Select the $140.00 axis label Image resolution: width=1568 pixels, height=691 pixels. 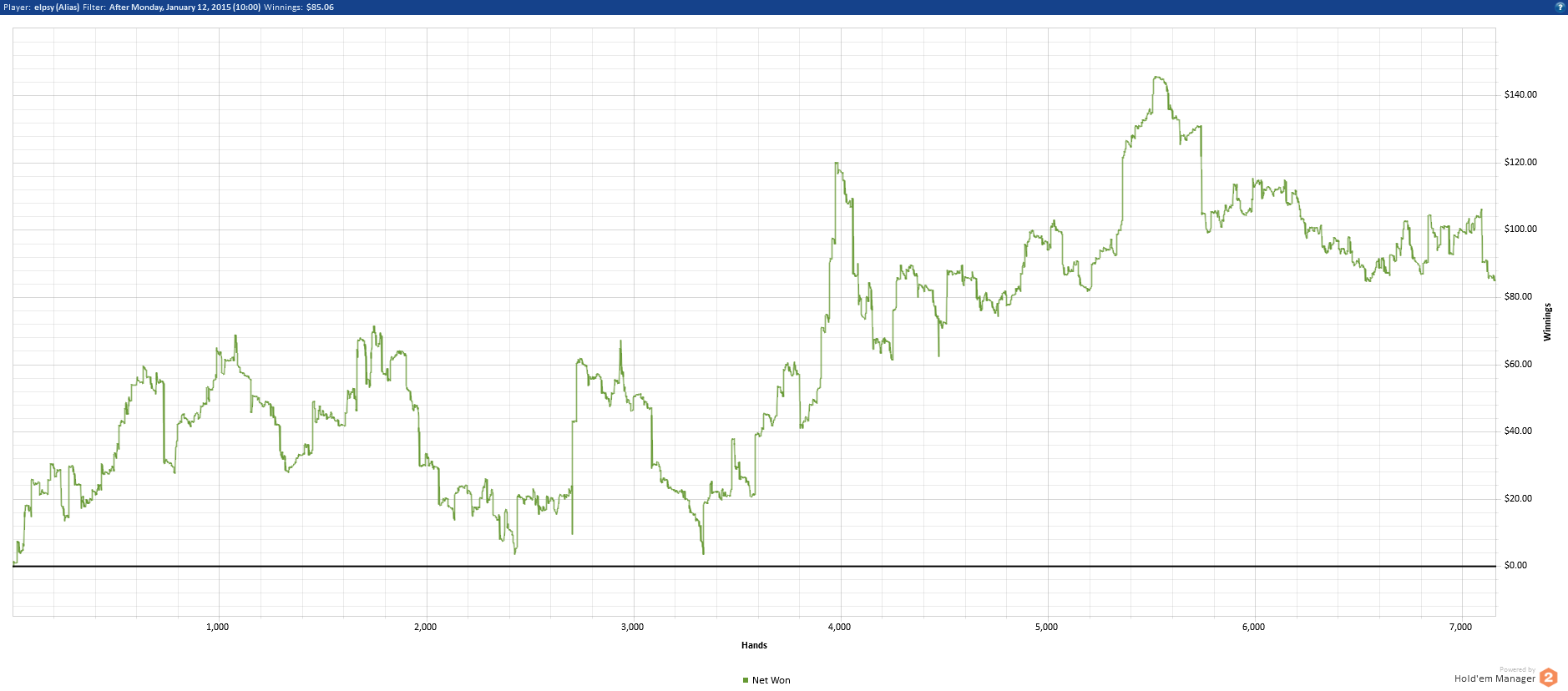point(1520,94)
